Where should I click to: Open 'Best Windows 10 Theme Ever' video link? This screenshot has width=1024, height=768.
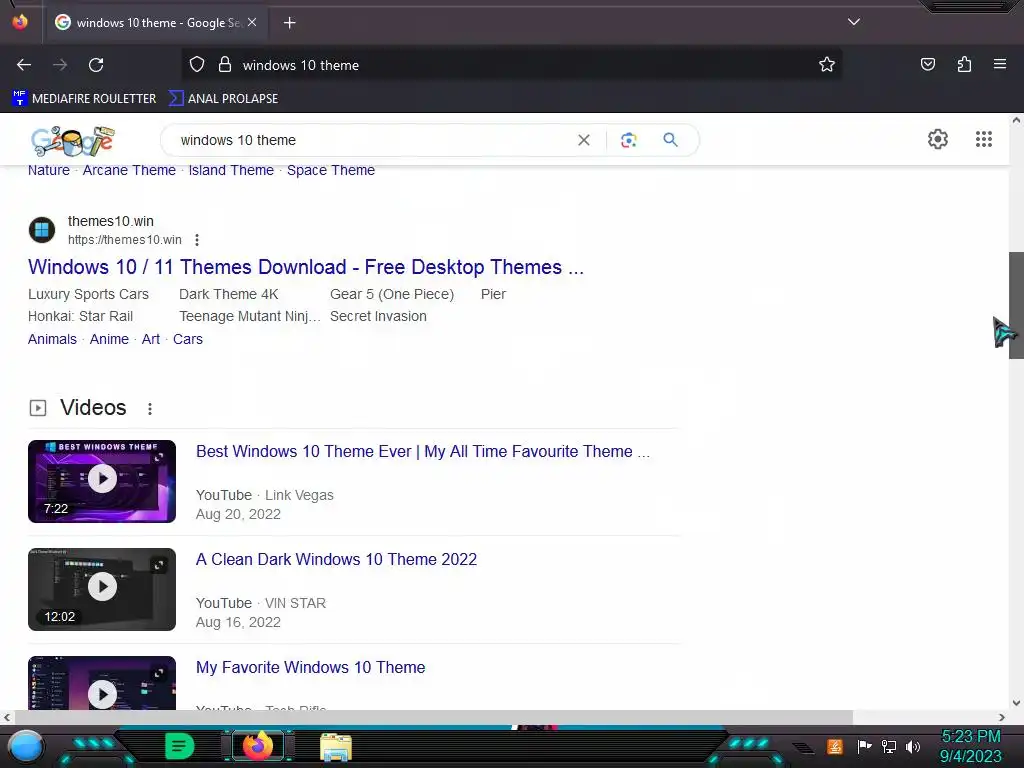(423, 451)
